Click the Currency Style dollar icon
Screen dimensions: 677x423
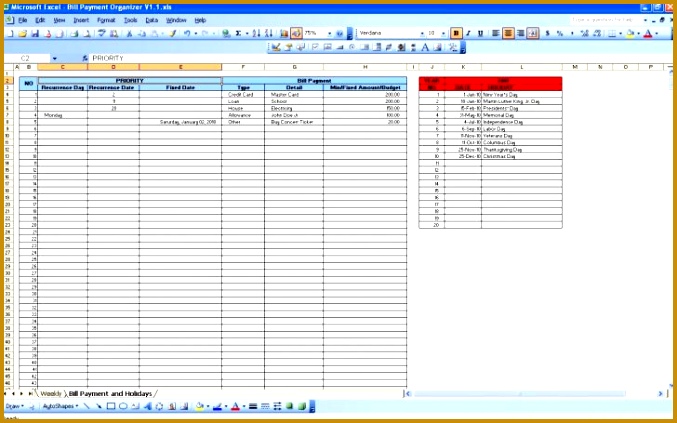coord(547,33)
